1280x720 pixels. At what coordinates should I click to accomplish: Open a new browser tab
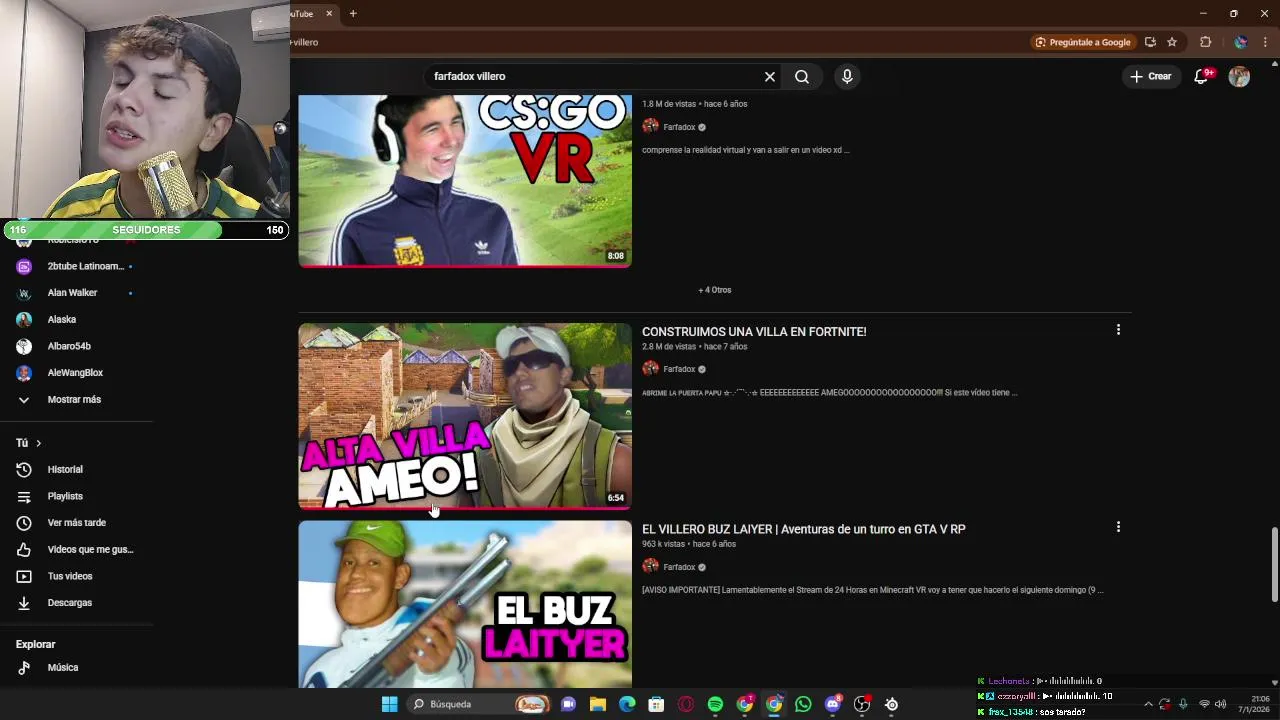(353, 13)
